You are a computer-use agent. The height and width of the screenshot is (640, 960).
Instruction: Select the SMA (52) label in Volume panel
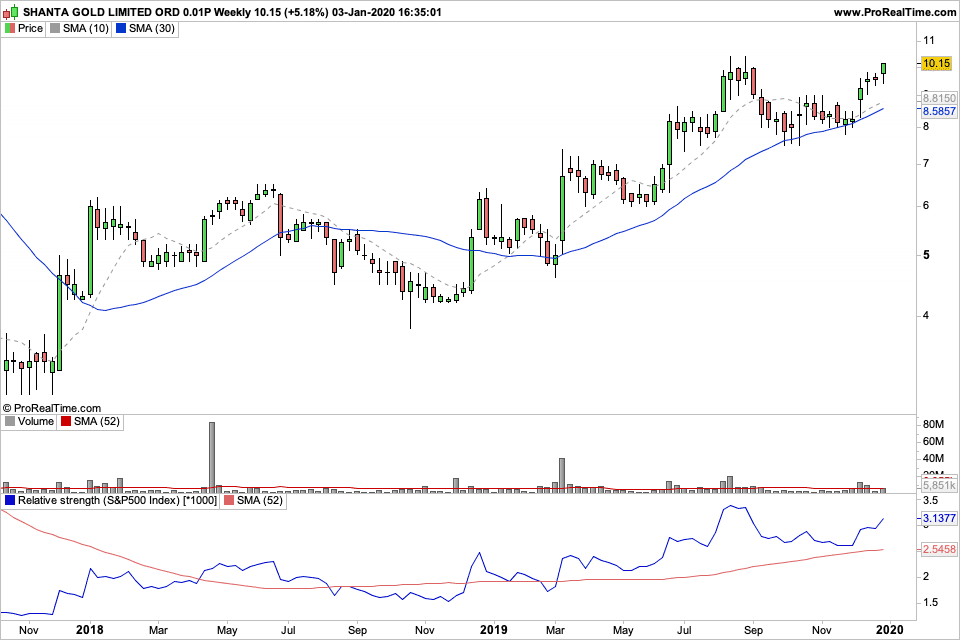point(97,421)
